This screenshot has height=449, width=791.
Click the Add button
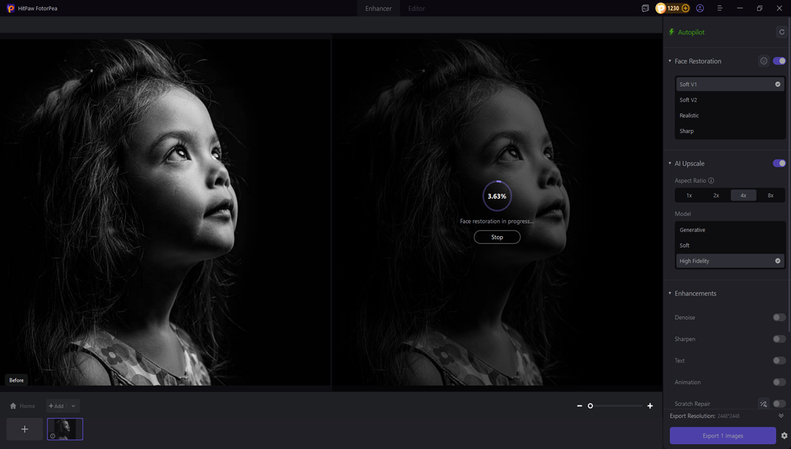[x=56, y=406]
